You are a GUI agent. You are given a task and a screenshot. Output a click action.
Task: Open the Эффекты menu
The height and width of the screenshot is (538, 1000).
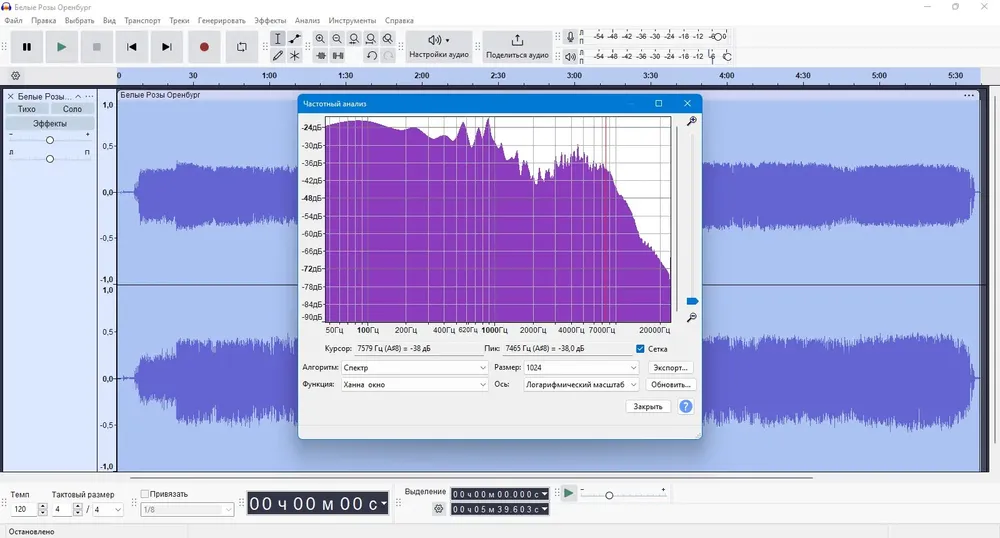click(270, 20)
